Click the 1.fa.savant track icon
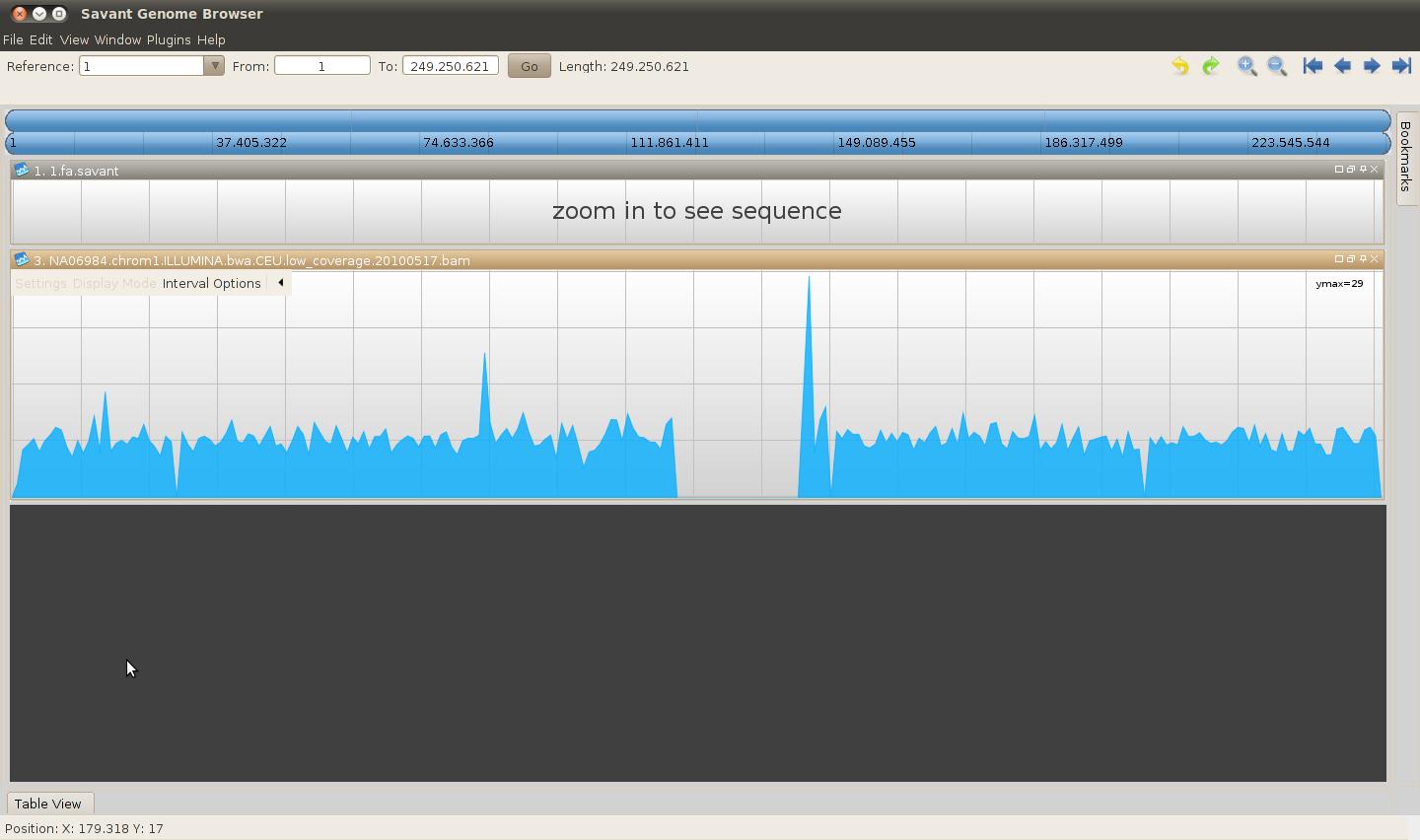 pos(22,171)
